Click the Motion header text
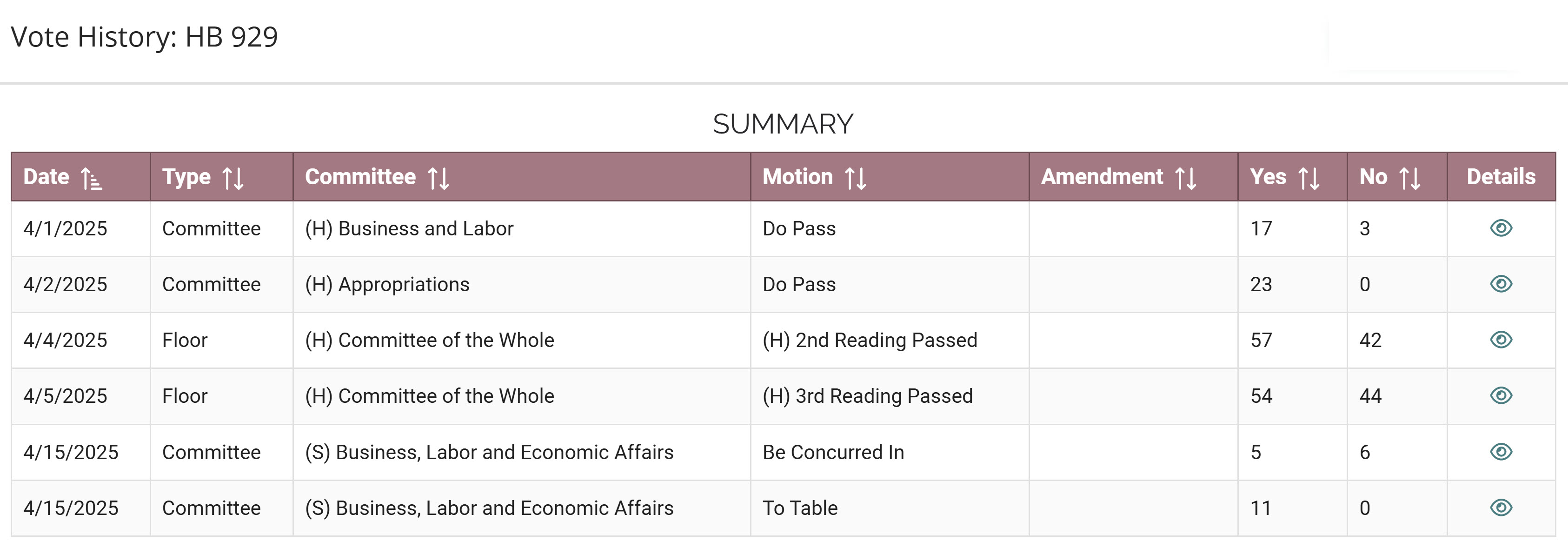The width and height of the screenshot is (1568, 548). (x=797, y=177)
